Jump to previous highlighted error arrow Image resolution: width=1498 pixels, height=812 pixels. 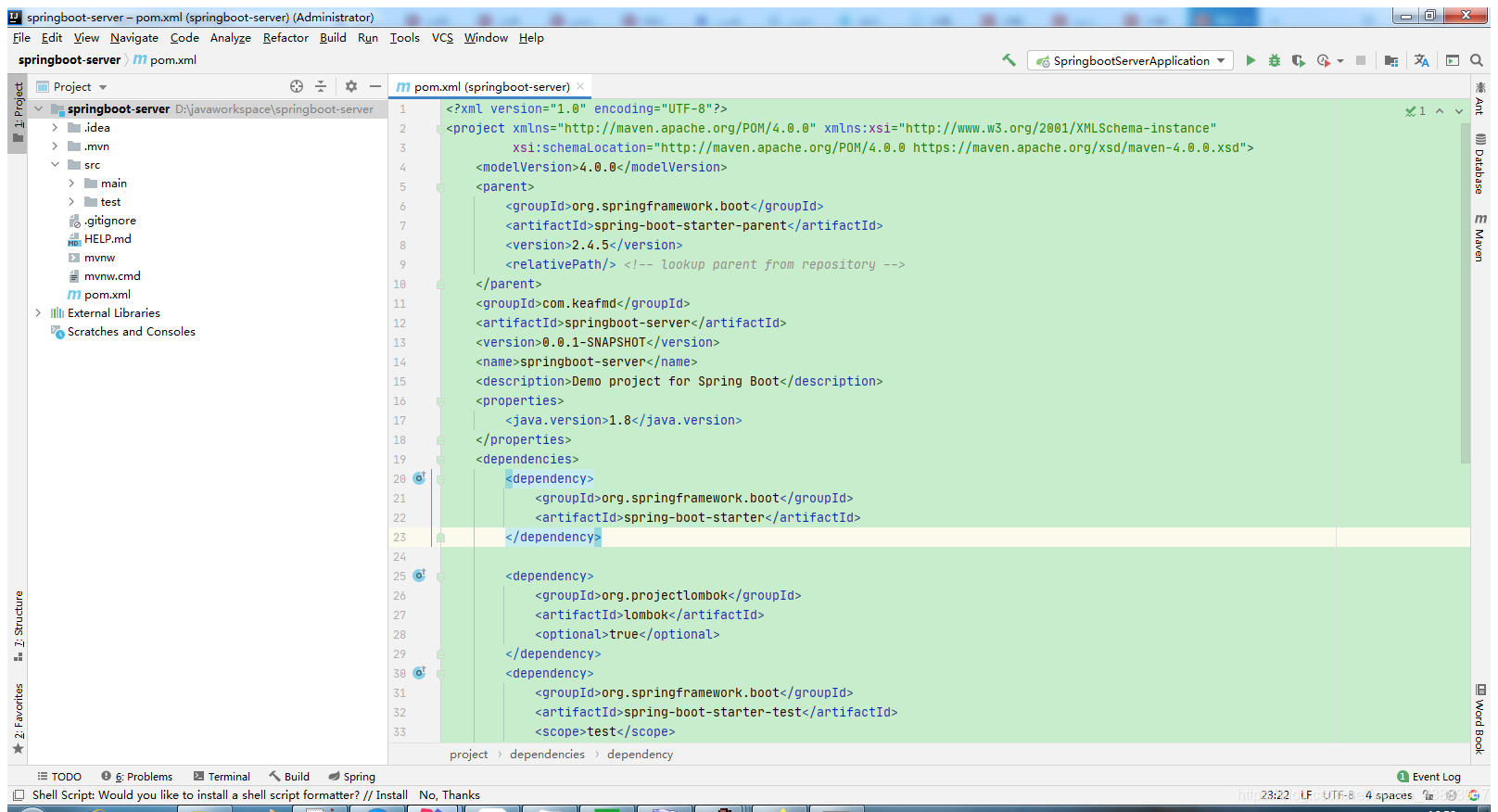[1440, 110]
